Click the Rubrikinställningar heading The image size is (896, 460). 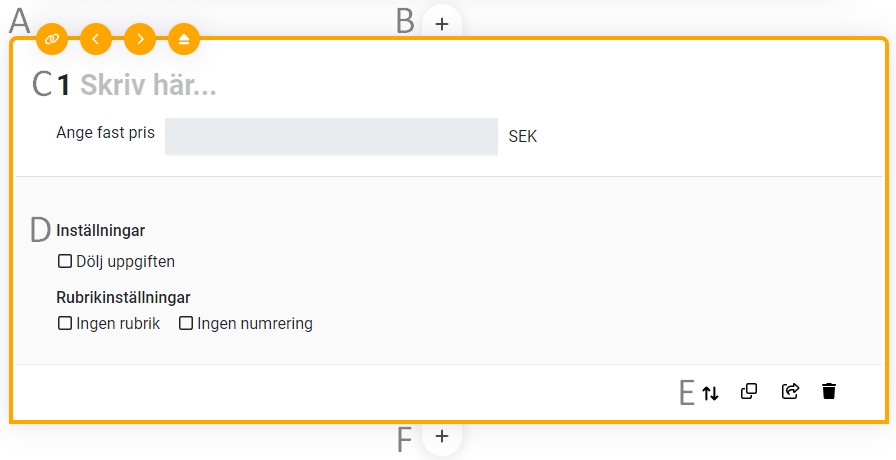pyautogui.click(x=123, y=297)
